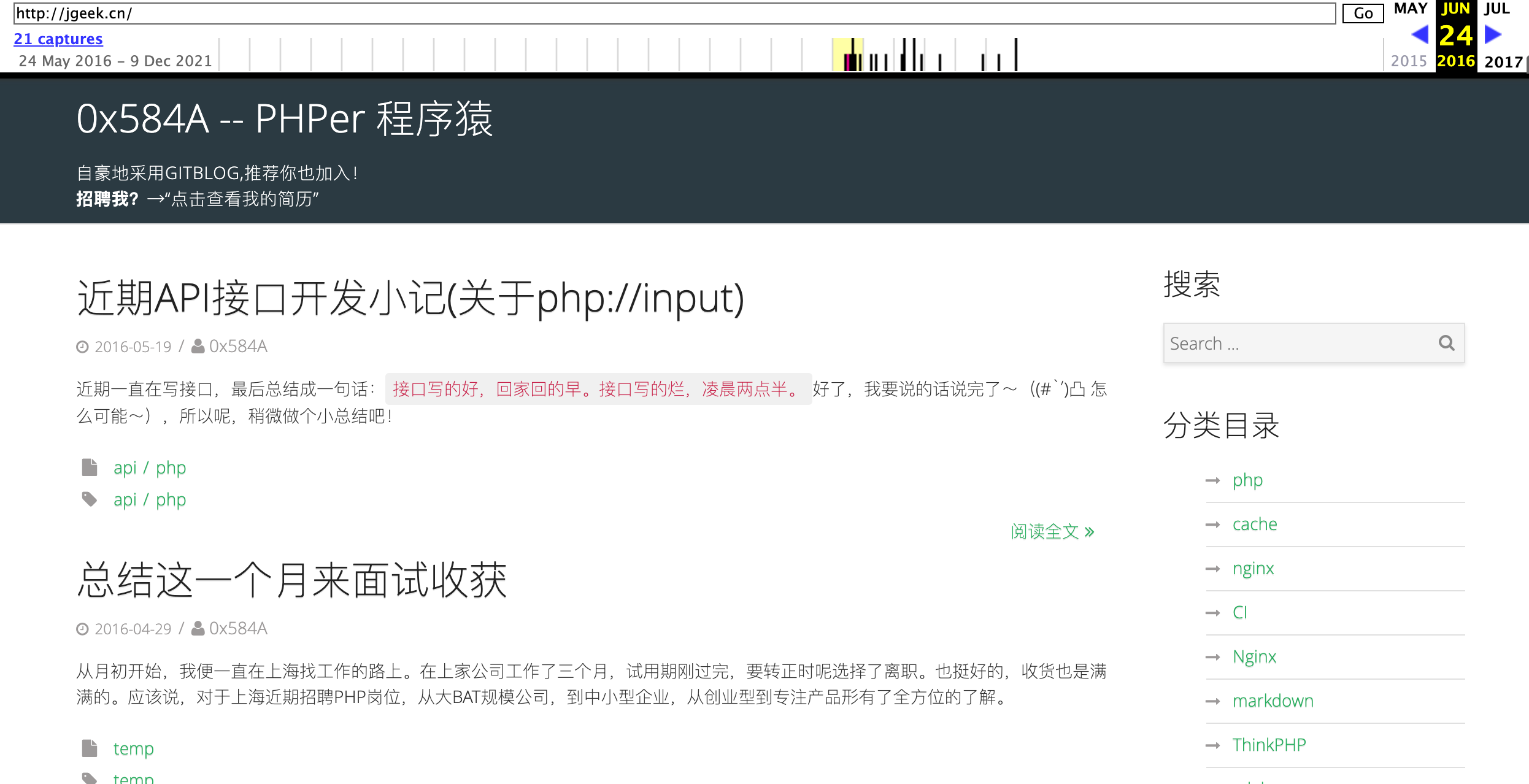Click the arrow icon beside cache category
The height and width of the screenshot is (784, 1529).
pos(1212,525)
